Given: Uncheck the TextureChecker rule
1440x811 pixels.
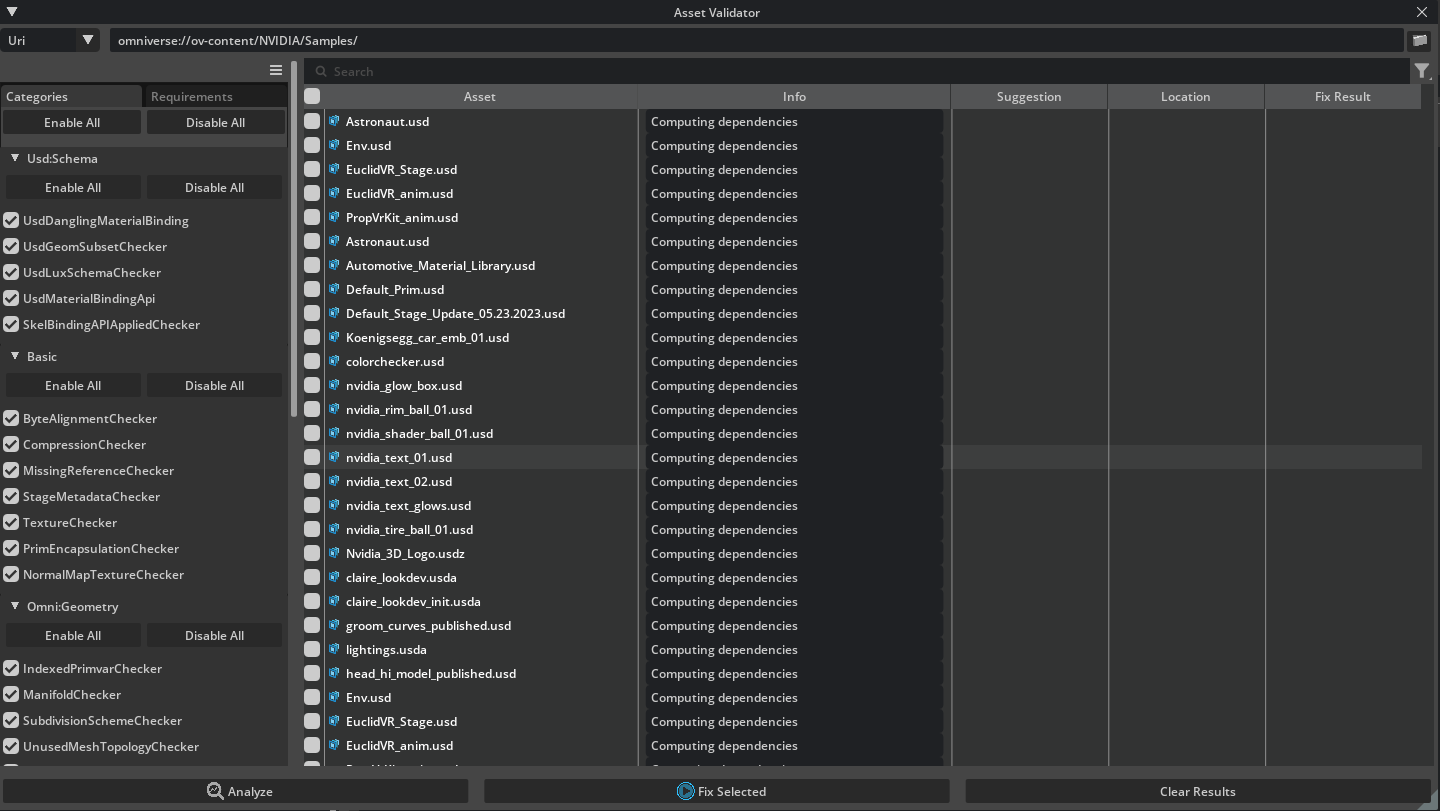Looking at the screenshot, I should (x=11, y=522).
